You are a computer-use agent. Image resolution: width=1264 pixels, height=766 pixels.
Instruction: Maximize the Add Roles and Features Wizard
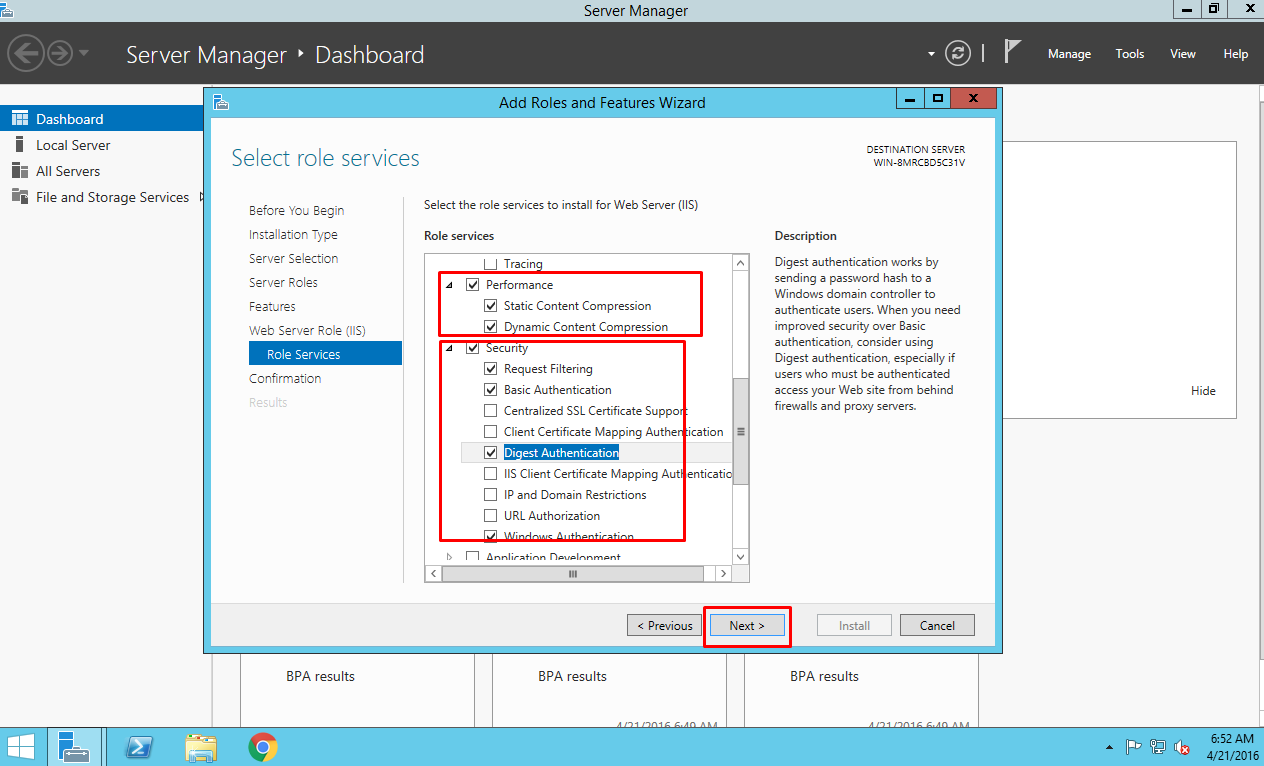tap(937, 99)
